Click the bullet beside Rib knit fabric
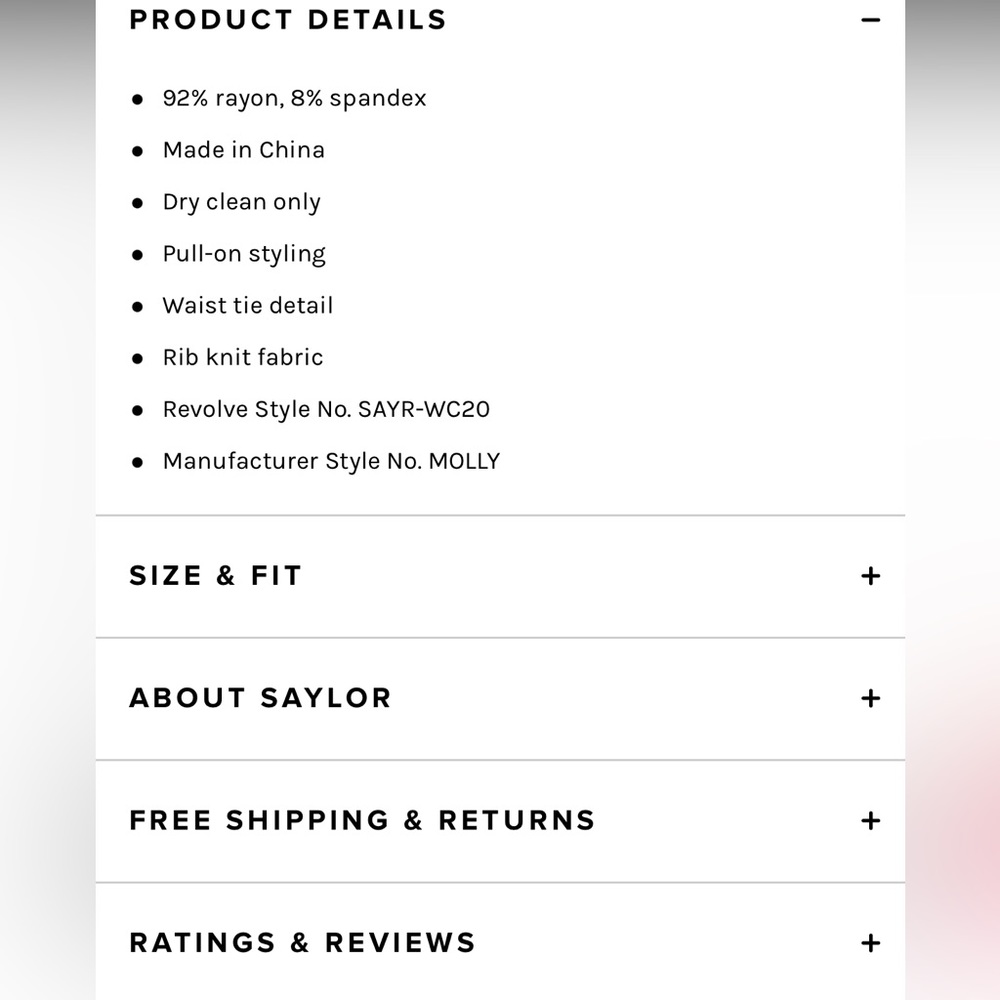This screenshot has height=1000, width=1000. coord(137,359)
